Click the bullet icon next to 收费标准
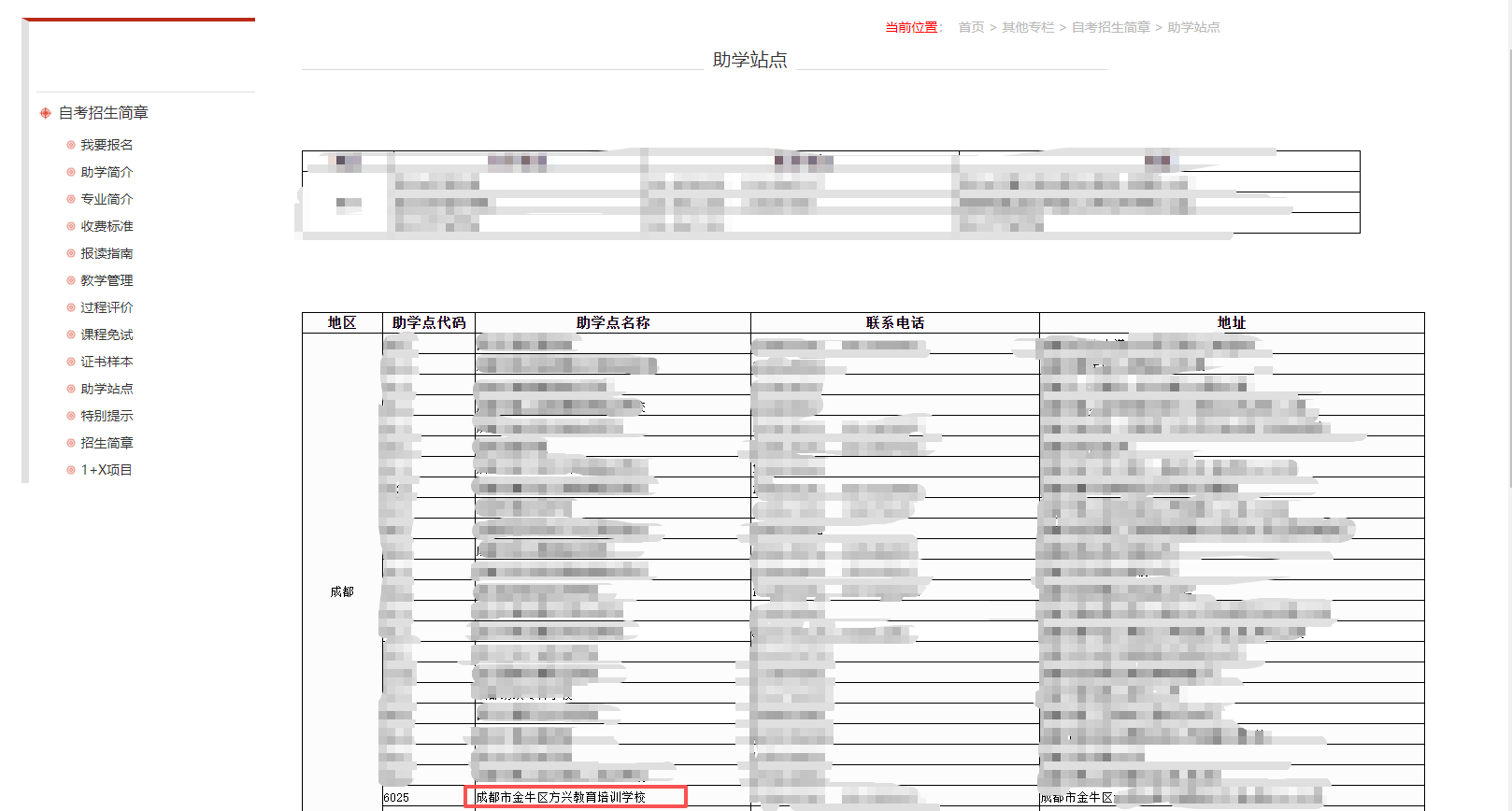The height and width of the screenshot is (811, 1512). (x=71, y=226)
